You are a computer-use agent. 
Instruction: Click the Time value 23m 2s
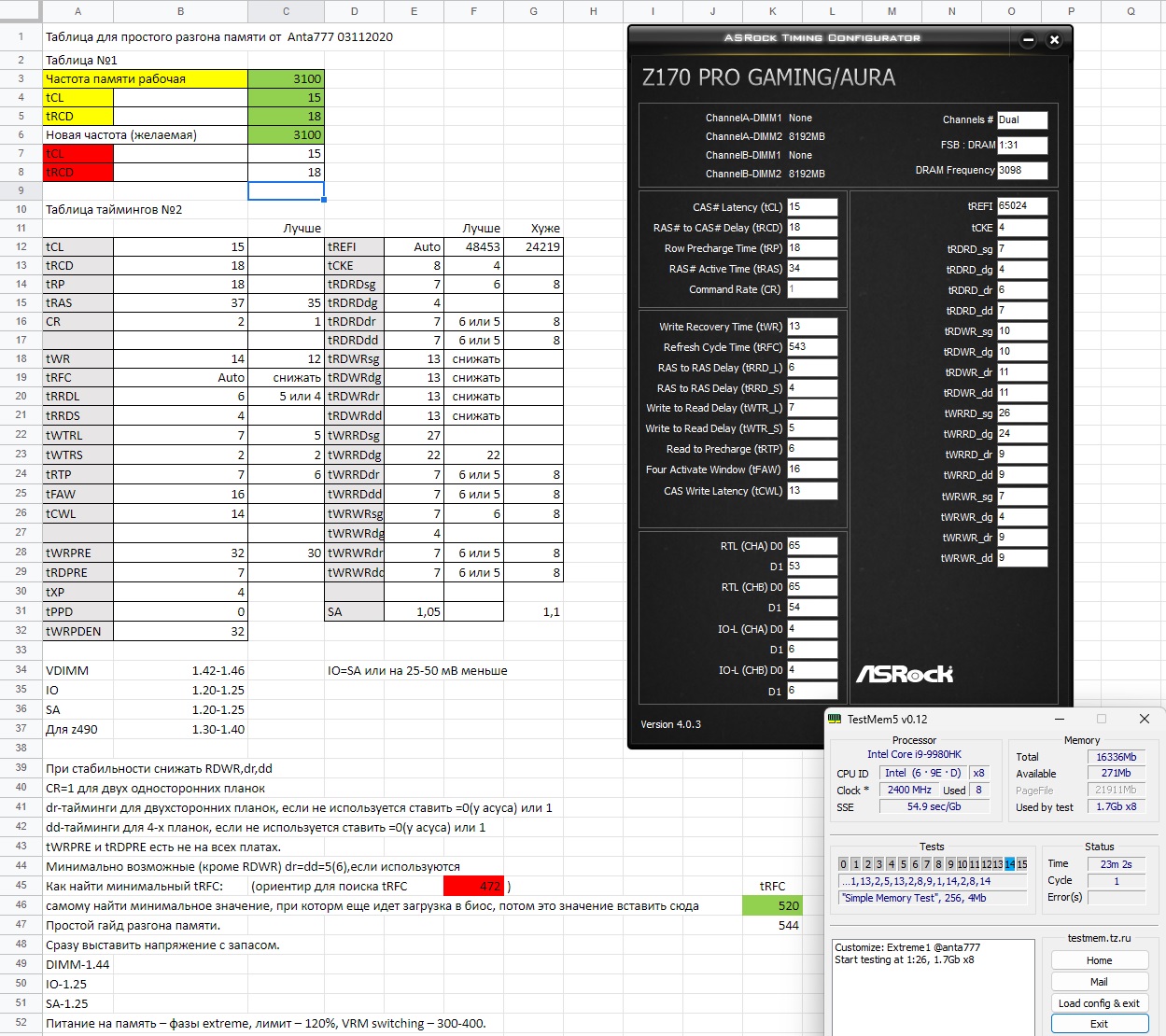tap(1116, 864)
